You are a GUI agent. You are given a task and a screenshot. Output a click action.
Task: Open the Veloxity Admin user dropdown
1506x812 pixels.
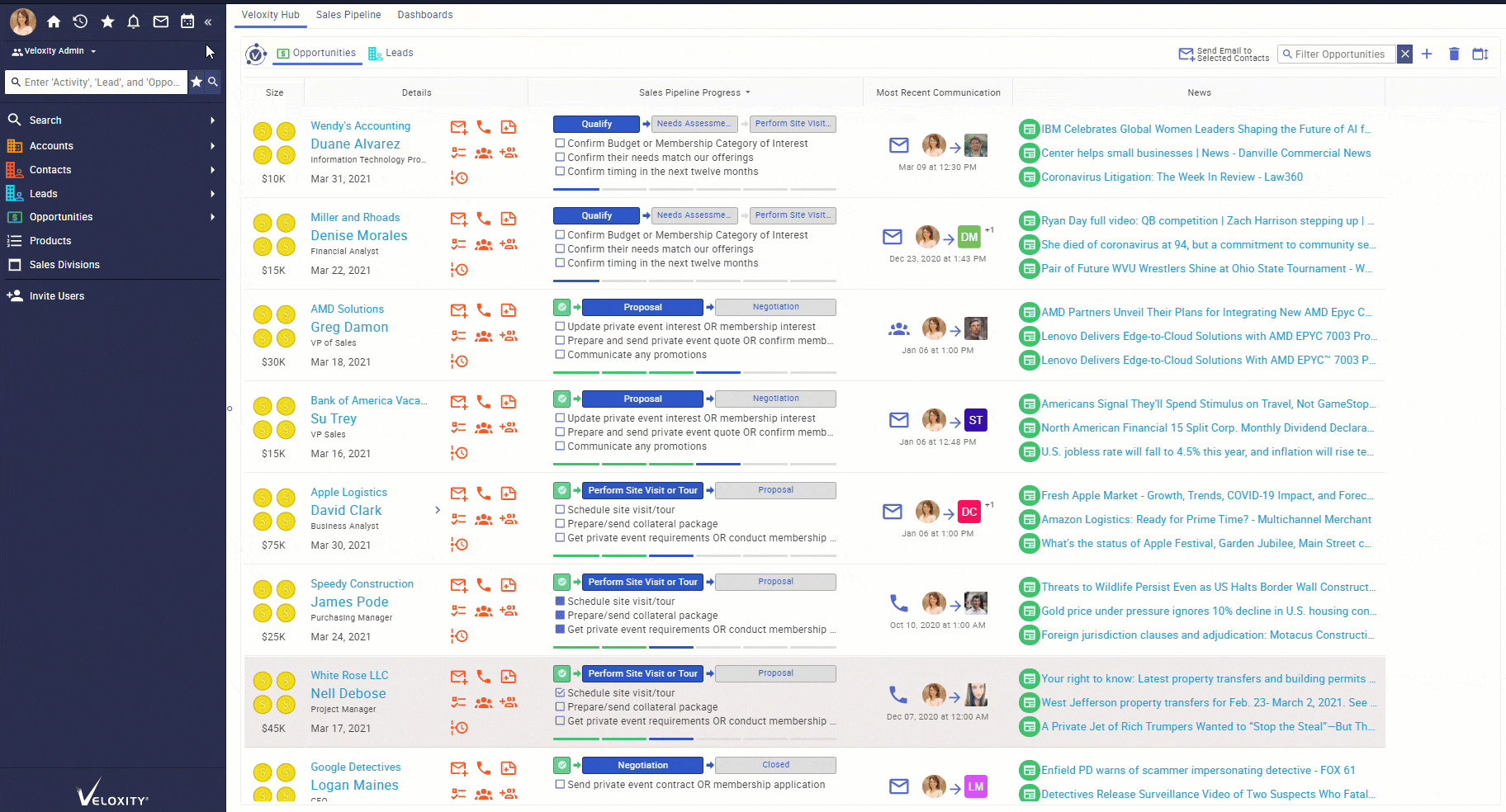pos(54,51)
